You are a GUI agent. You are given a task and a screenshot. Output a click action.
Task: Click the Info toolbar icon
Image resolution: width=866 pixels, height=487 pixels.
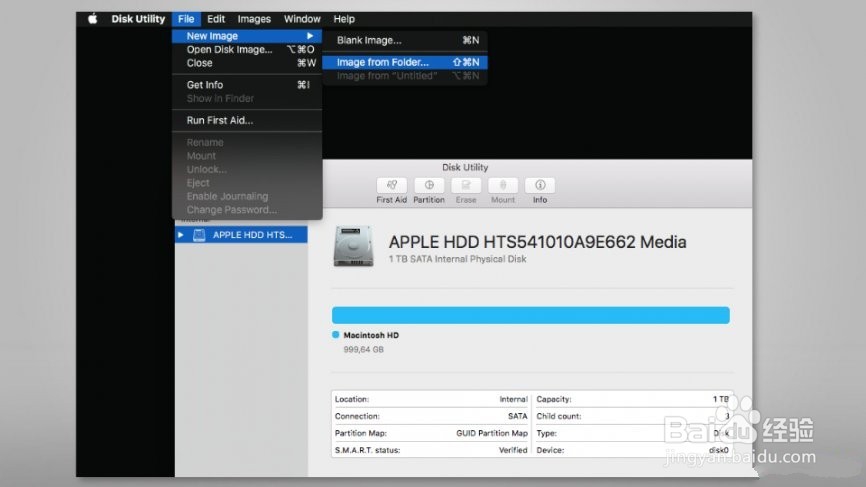(540, 185)
